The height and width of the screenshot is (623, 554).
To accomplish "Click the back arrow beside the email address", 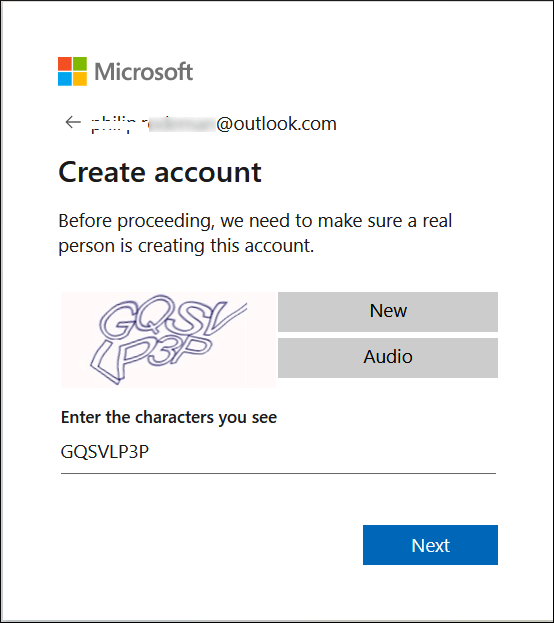I will coord(73,122).
